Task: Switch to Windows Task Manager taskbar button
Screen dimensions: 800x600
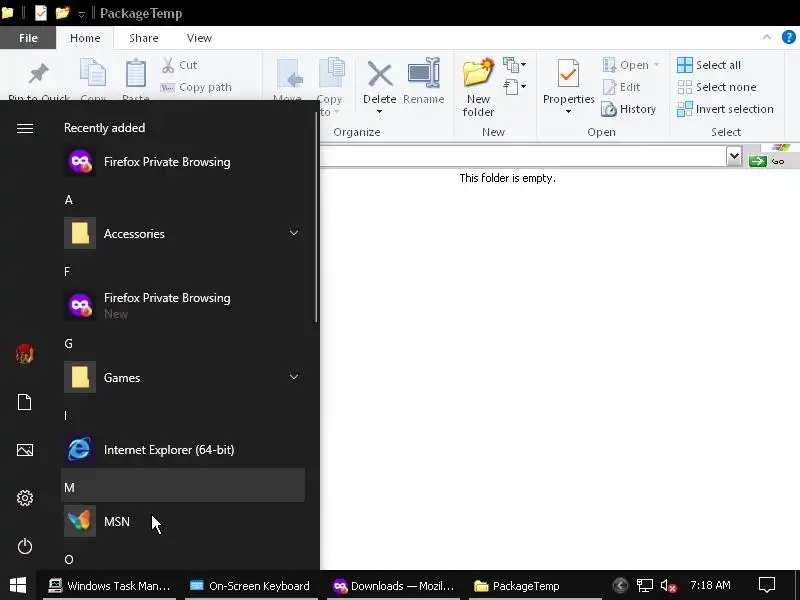Action: pos(110,585)
